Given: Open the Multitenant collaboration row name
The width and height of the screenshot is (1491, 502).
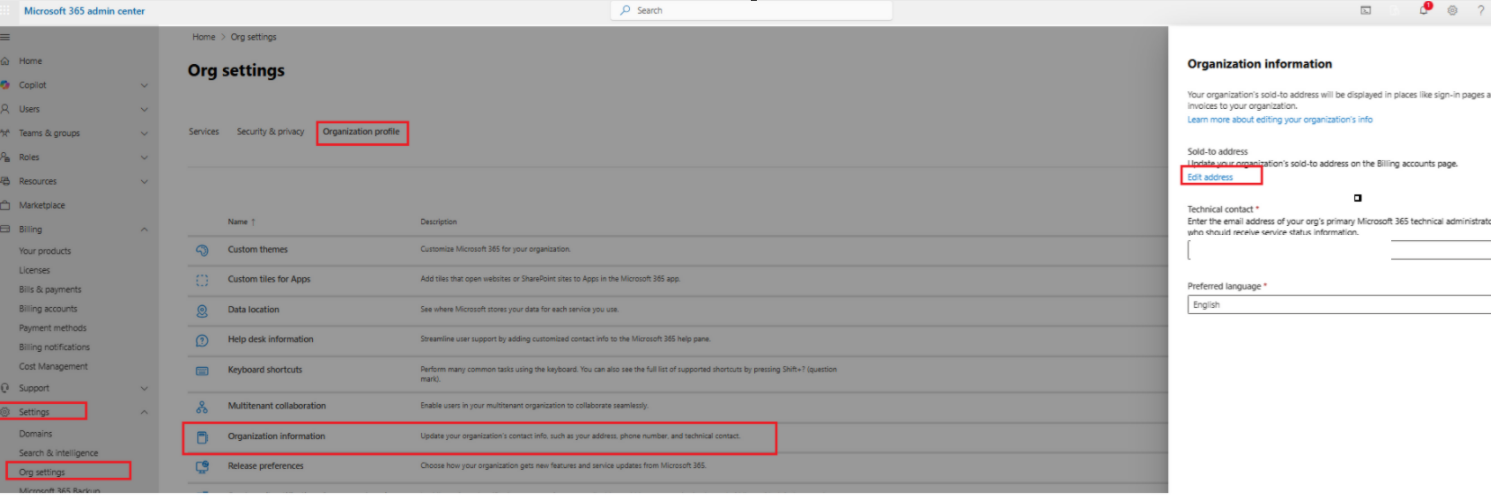Looking at the screenshot, I should [x=276, y=406].
